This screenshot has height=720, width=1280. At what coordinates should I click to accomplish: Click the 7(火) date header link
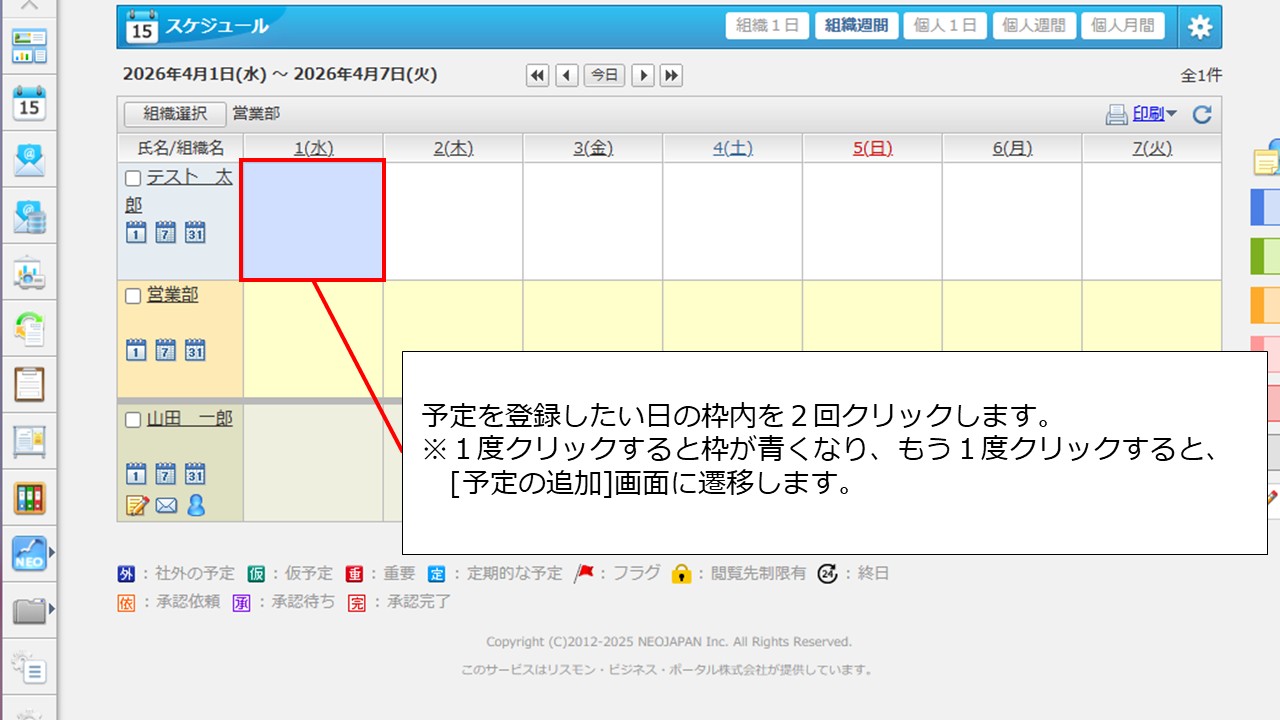1152,148
